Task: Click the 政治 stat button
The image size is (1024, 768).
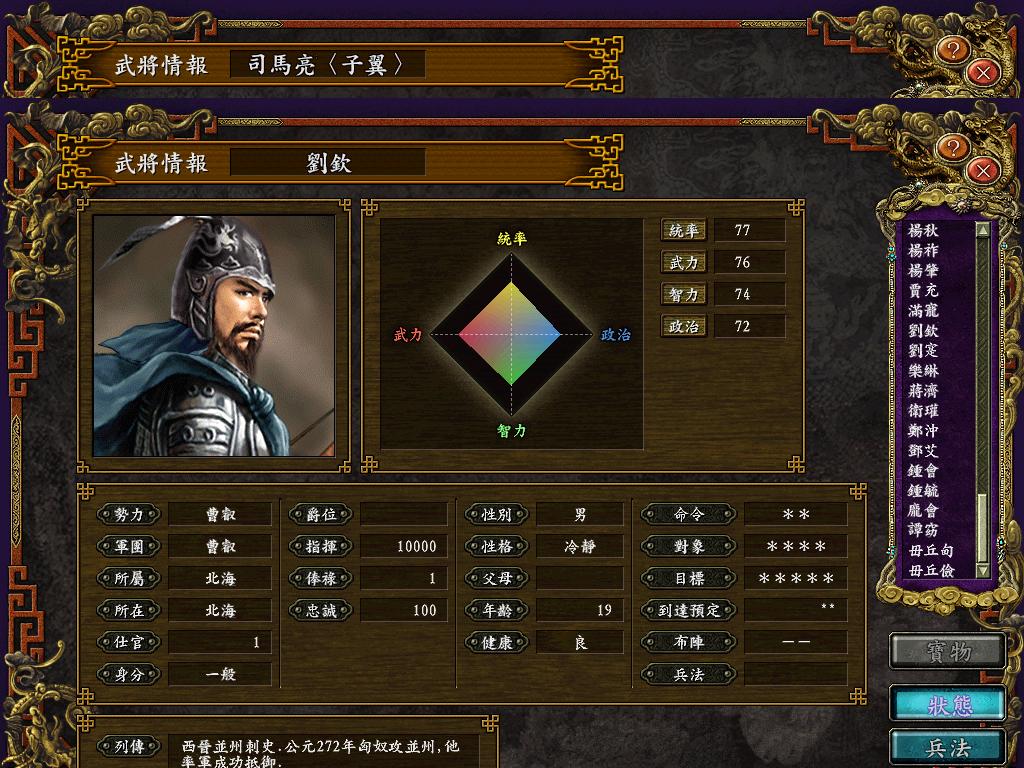Action: (x=684, y=327)
